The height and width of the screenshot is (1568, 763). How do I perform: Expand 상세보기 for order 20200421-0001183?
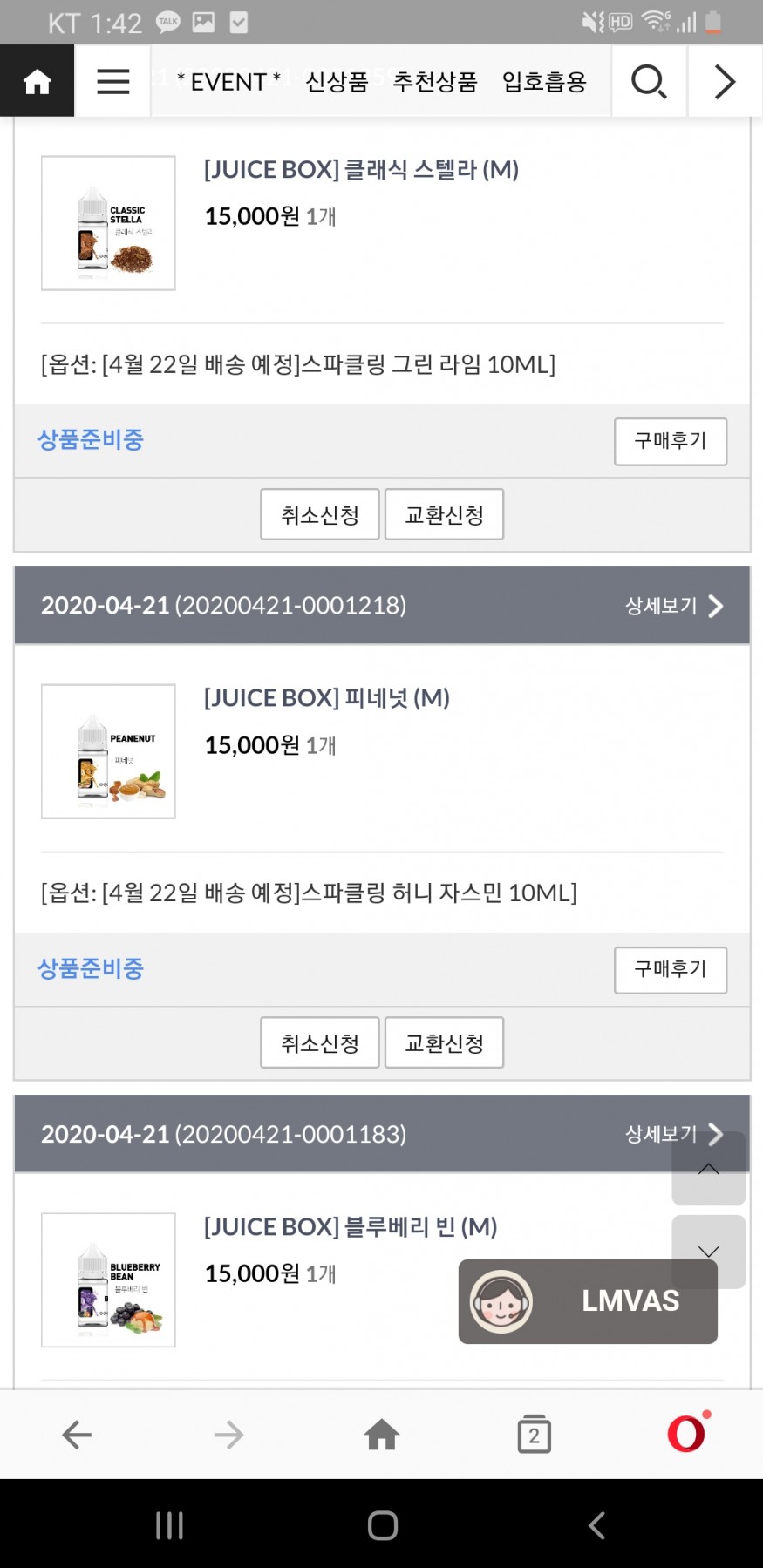663,1134
